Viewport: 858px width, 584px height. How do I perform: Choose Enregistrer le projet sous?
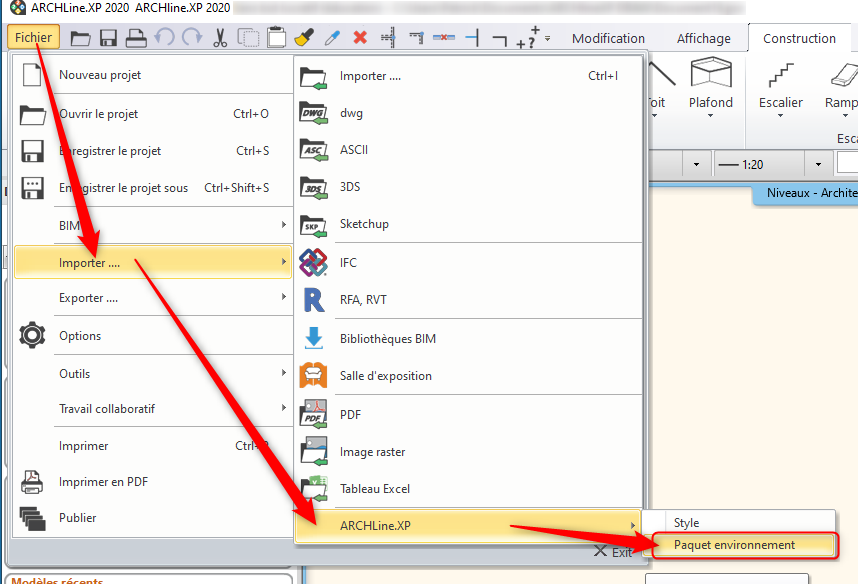(153, 188)
